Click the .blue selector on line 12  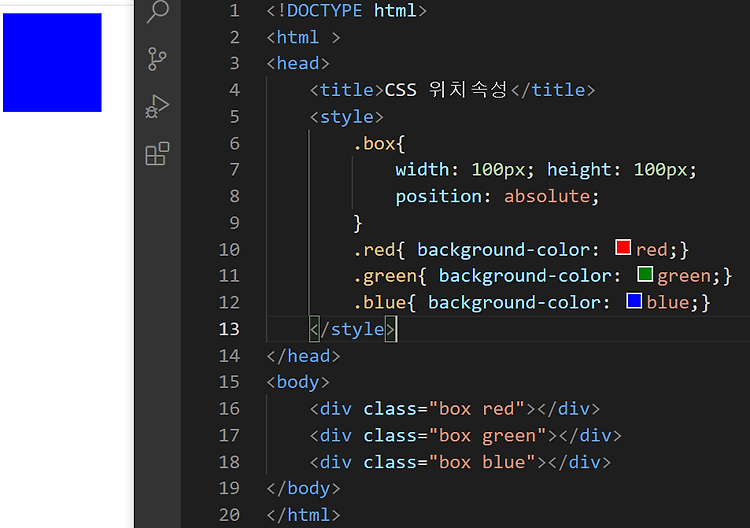379,303
